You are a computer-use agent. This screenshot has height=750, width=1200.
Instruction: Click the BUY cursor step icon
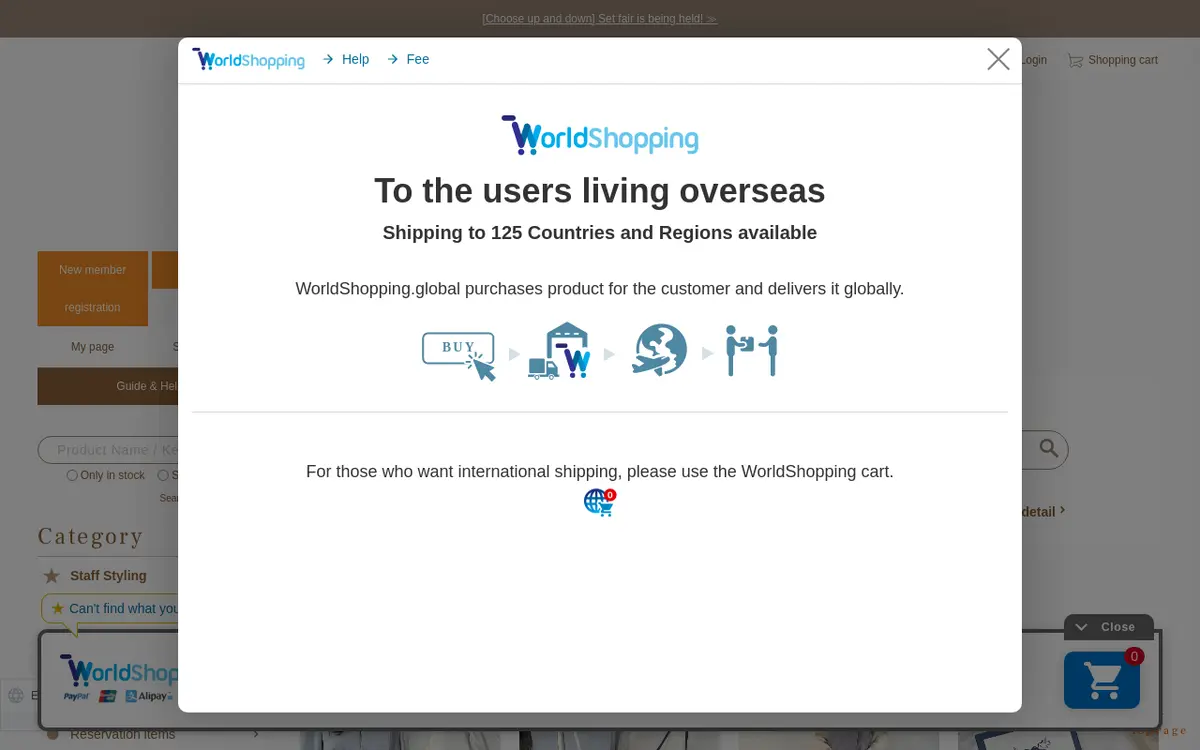tap(459, 356)
